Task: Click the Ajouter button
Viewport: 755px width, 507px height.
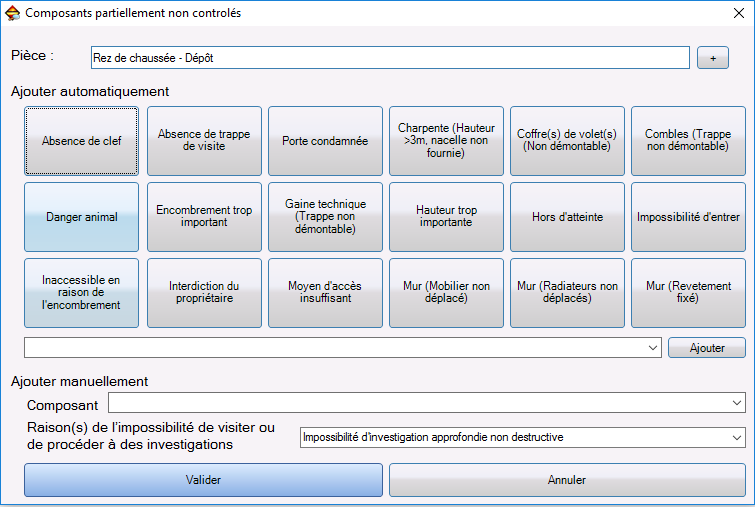Action: click(707, 348)
